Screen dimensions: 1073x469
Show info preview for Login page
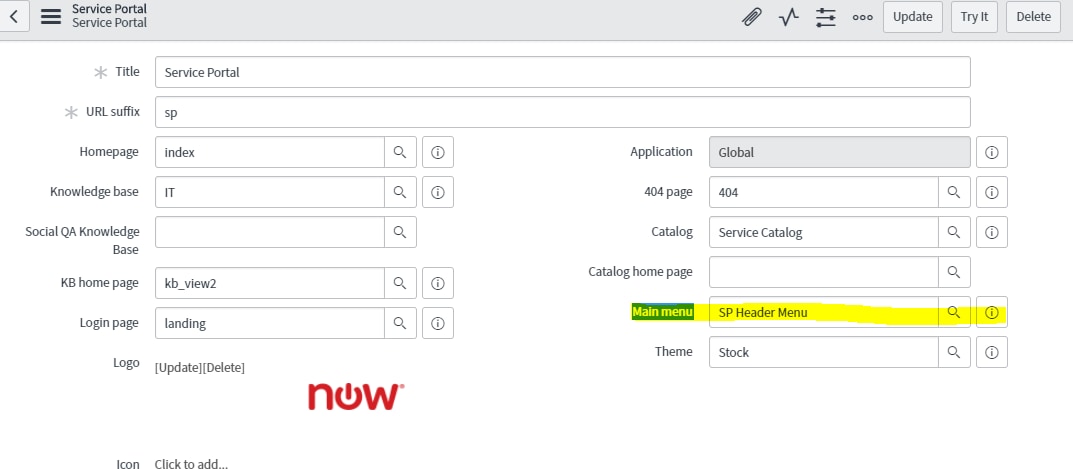[438, 323]
